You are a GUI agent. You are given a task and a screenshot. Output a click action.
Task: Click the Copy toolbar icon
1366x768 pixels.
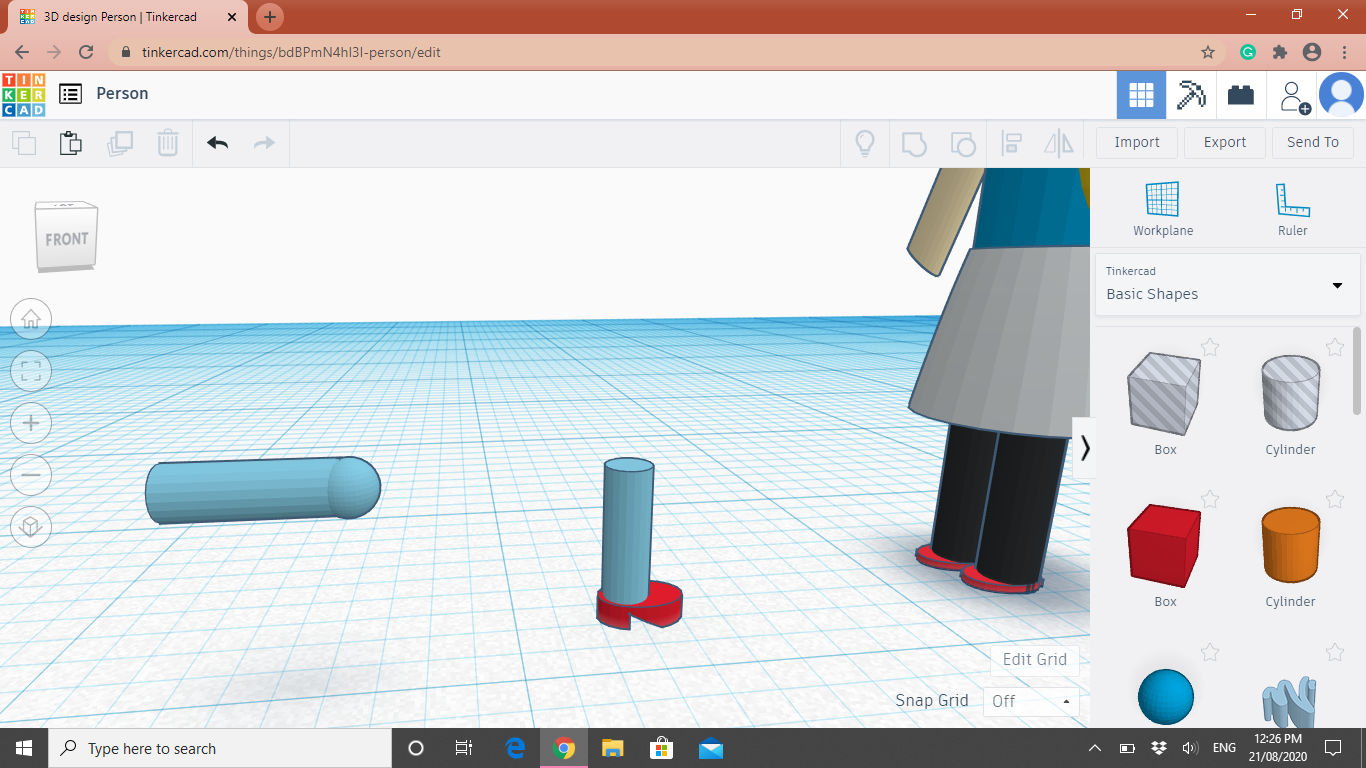point(23,143)
